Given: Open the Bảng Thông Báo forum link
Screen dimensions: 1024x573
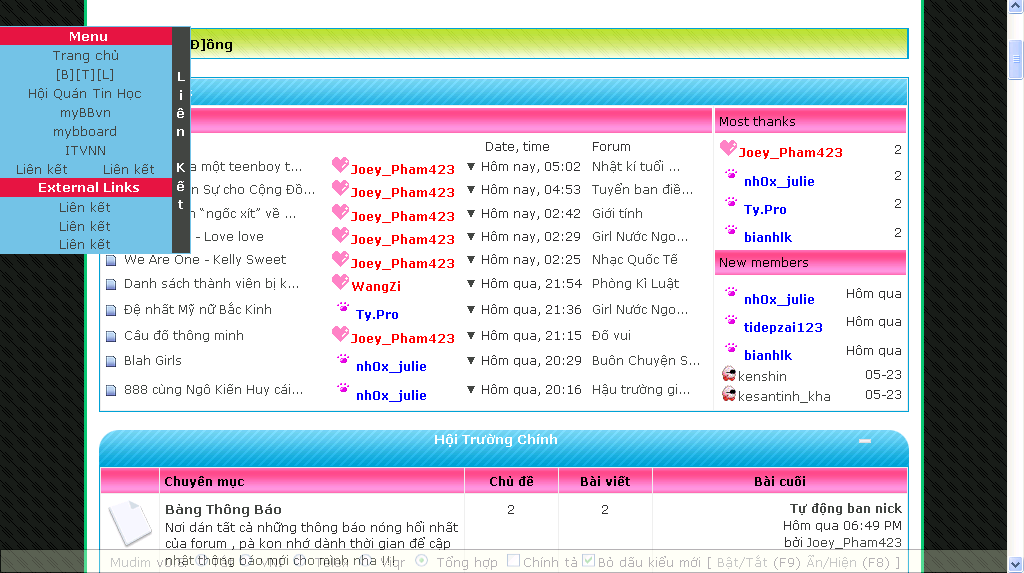Looking at the screenshot, I should (x=223, y=510).
